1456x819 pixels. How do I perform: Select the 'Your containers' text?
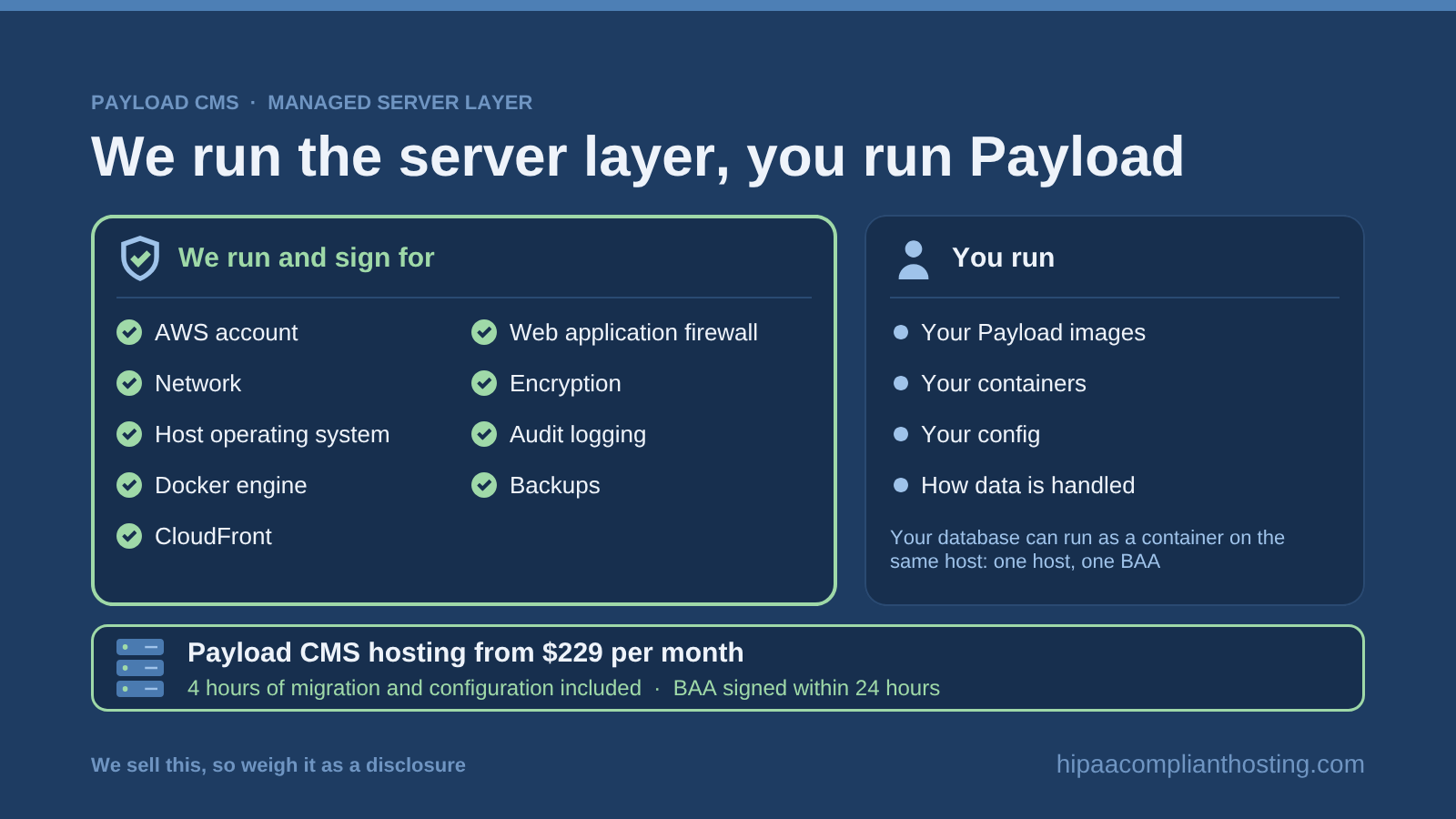click(1004, 383)
